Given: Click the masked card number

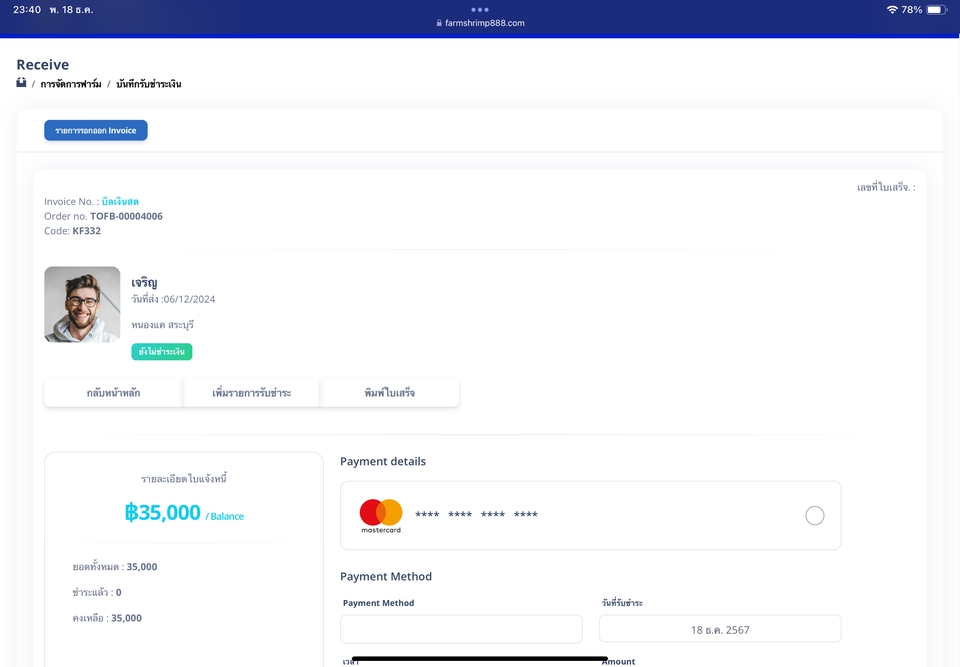Looking at the screenshot, I should click(476, 514).
